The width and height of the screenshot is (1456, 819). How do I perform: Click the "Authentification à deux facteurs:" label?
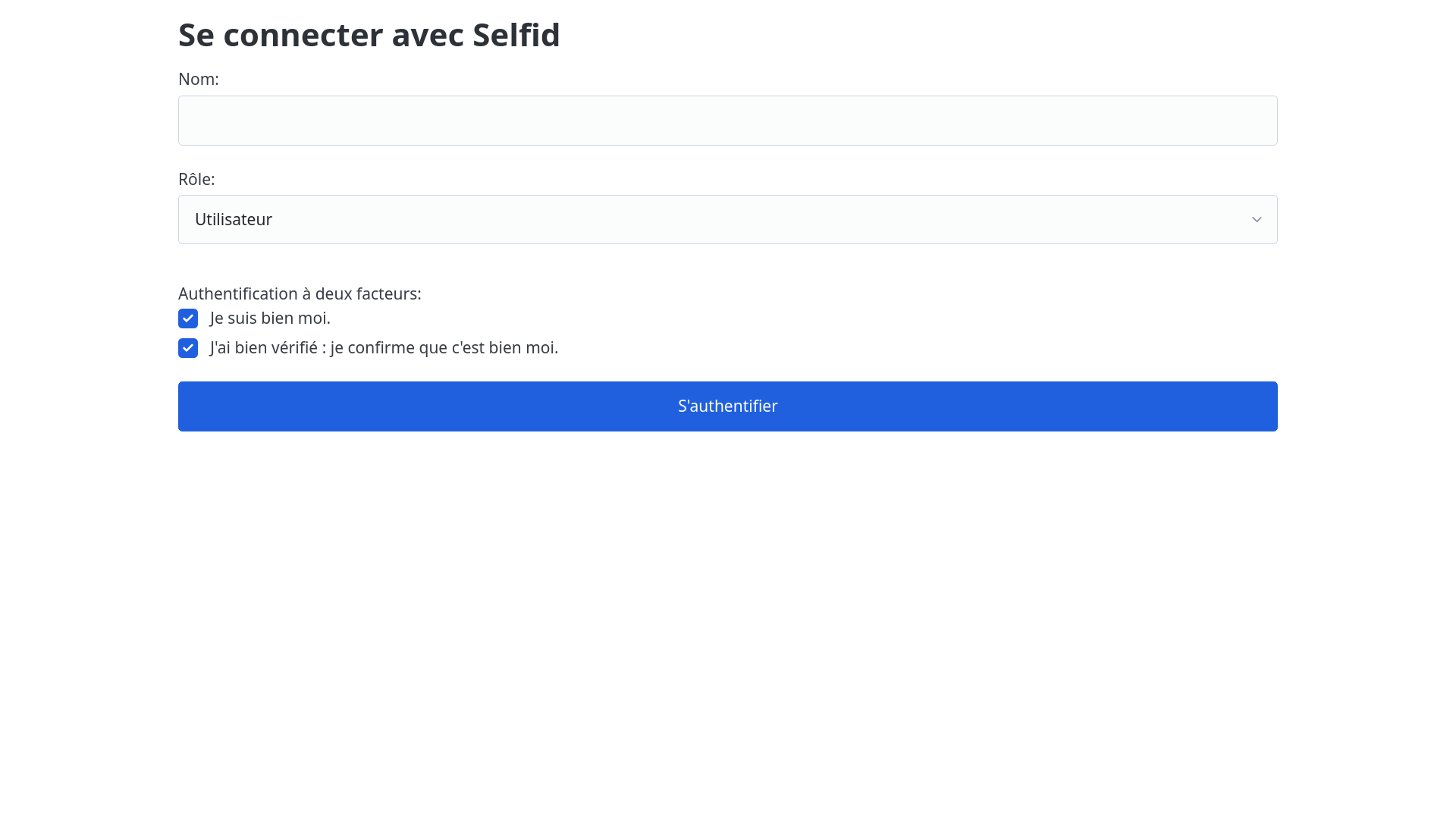pyautogui.click(x=300, y=294)
